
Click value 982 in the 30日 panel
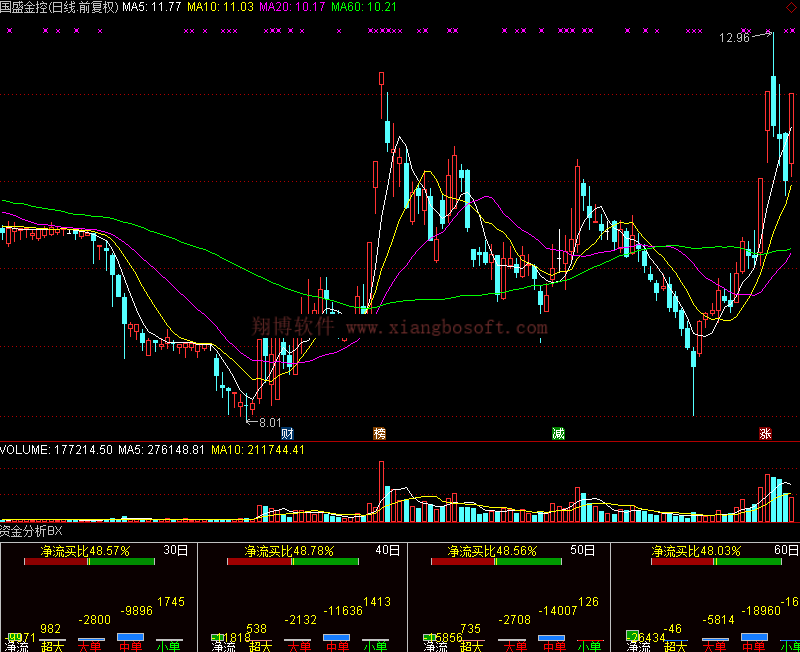tap(51, 629)
